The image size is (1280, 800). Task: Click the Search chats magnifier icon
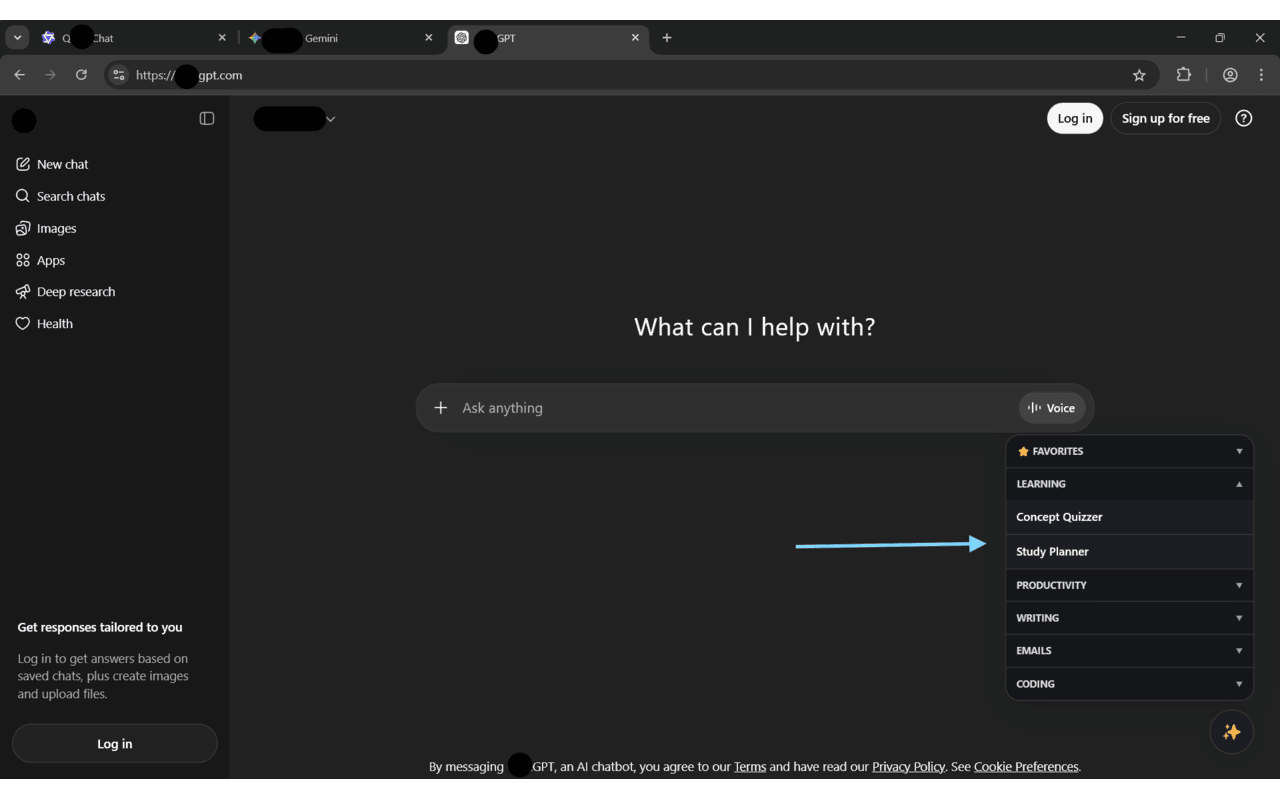pyautogui.click(x=23, y=196)
